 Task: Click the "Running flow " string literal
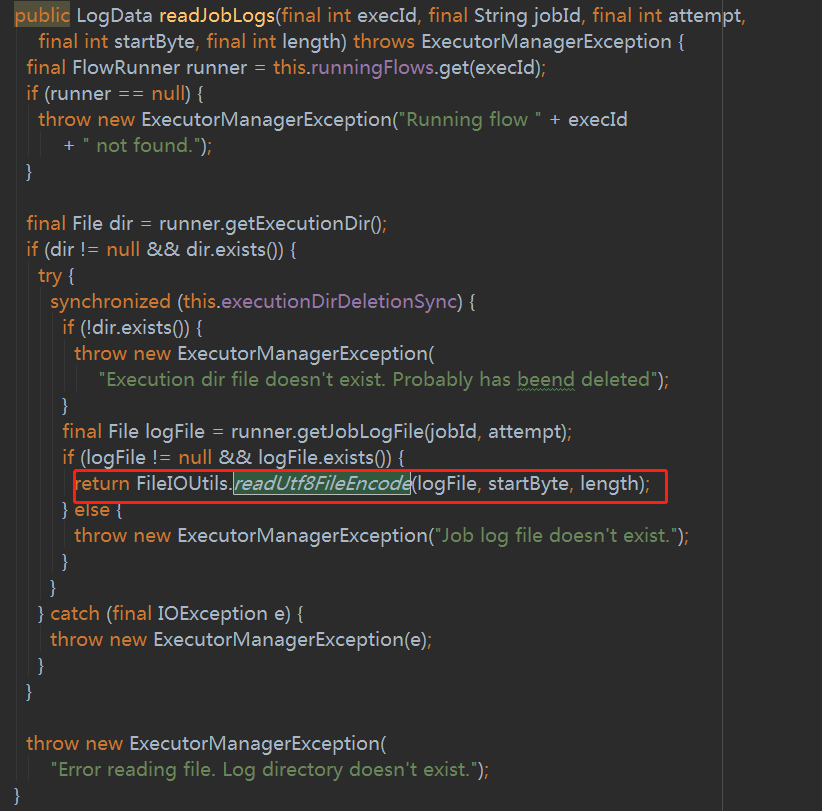click(470, 120)
